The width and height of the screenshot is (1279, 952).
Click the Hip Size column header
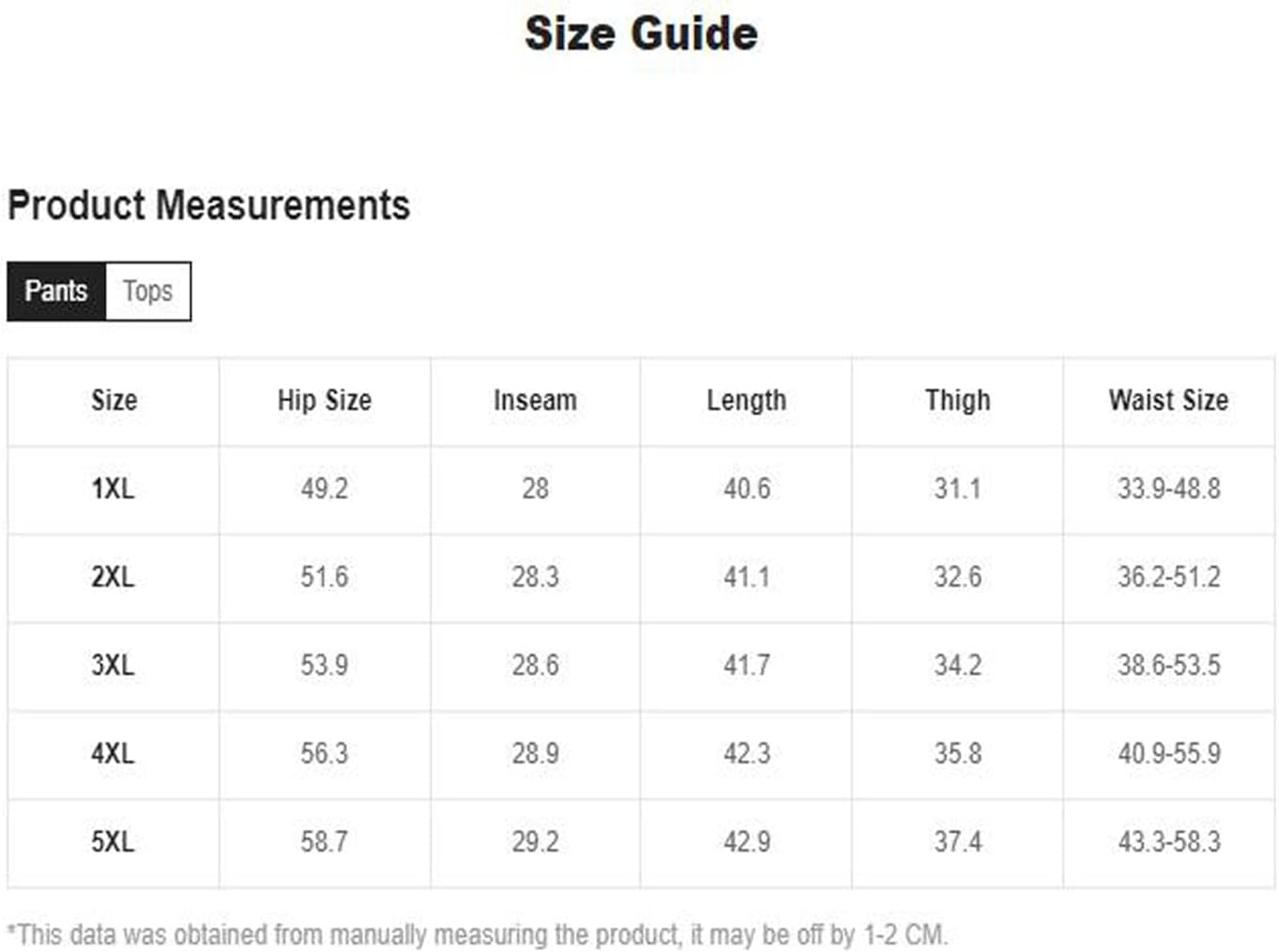325,400
